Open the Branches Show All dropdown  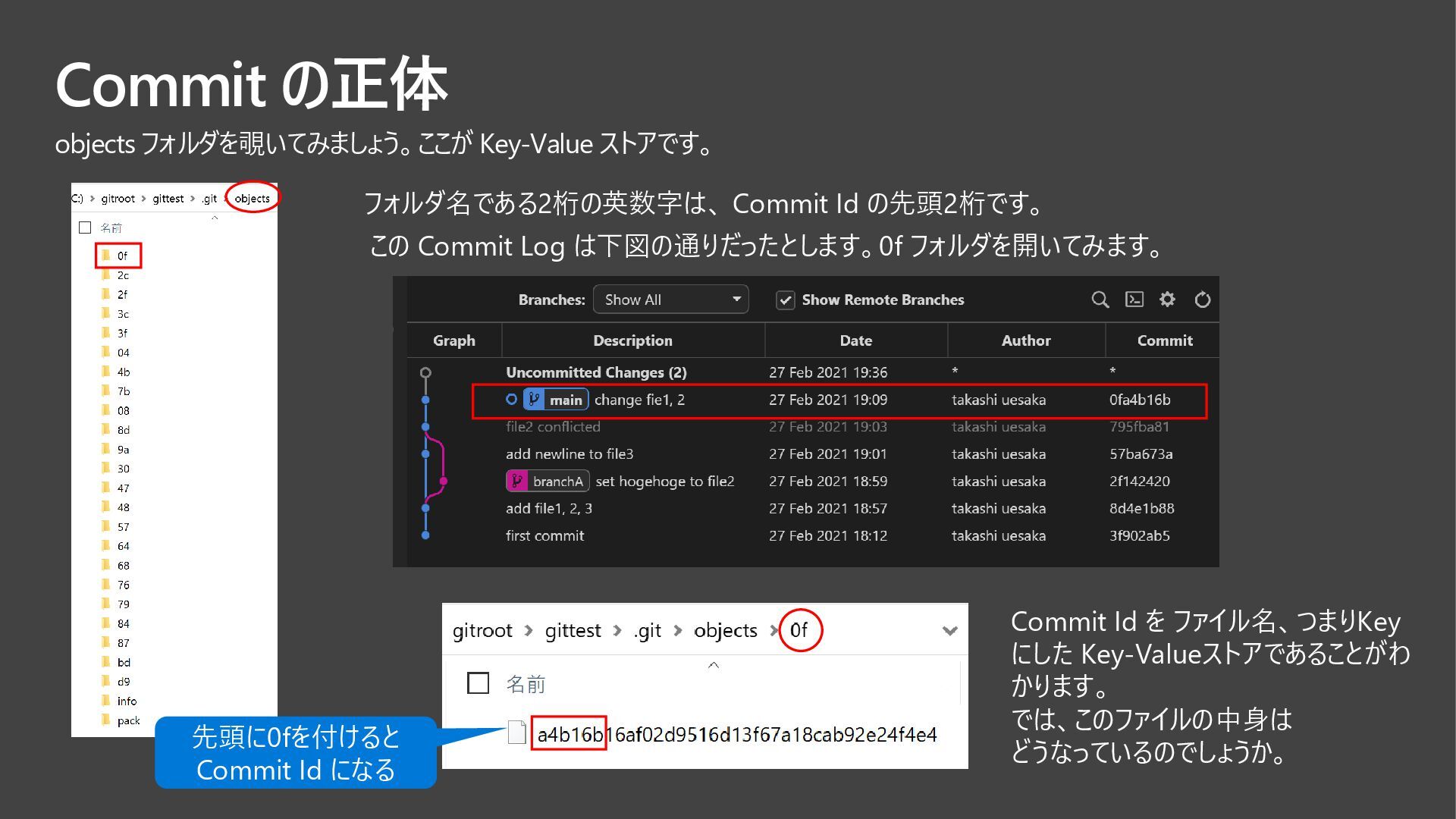pyautogui.click(x=670, y=300)
